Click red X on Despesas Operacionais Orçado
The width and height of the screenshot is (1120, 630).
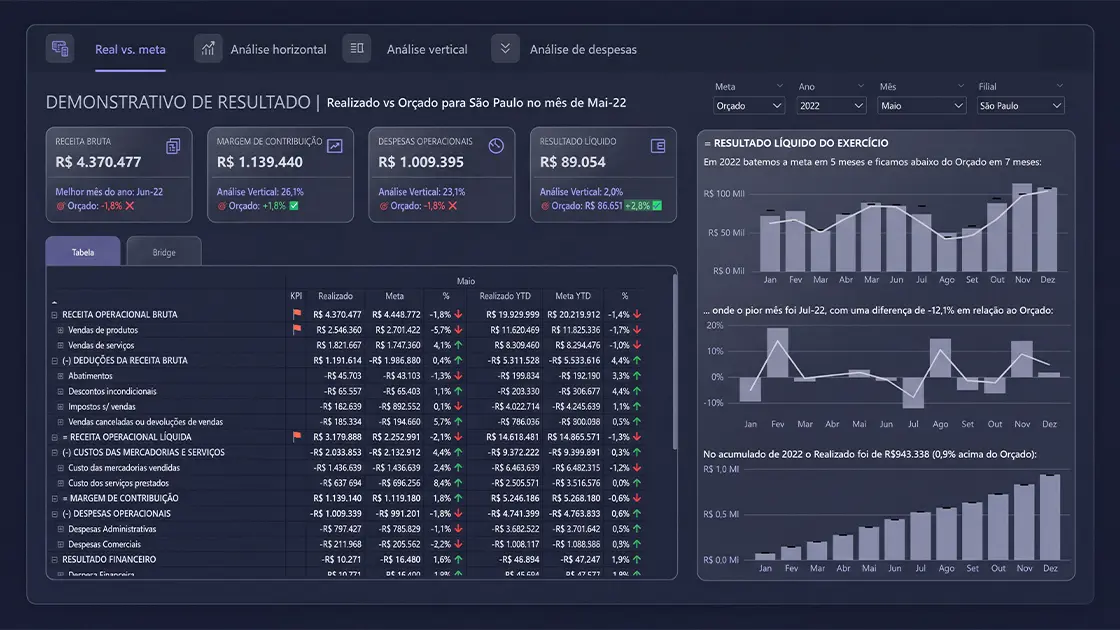click(452, 206)
